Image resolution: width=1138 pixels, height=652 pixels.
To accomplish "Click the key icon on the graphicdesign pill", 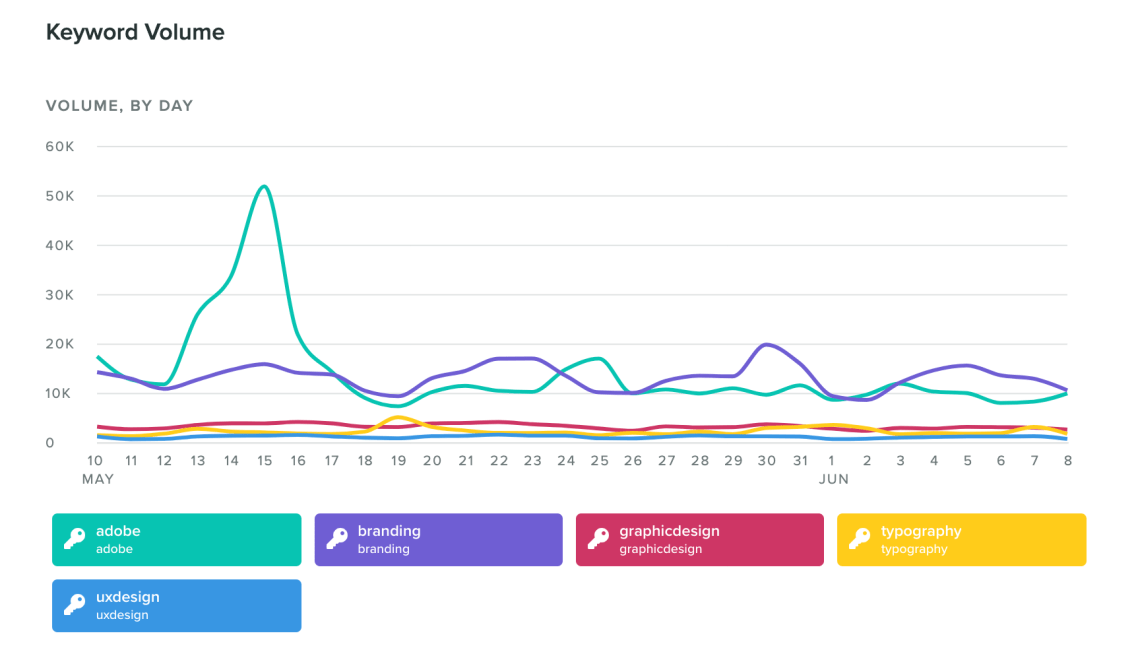I will (x=595, y=539).
